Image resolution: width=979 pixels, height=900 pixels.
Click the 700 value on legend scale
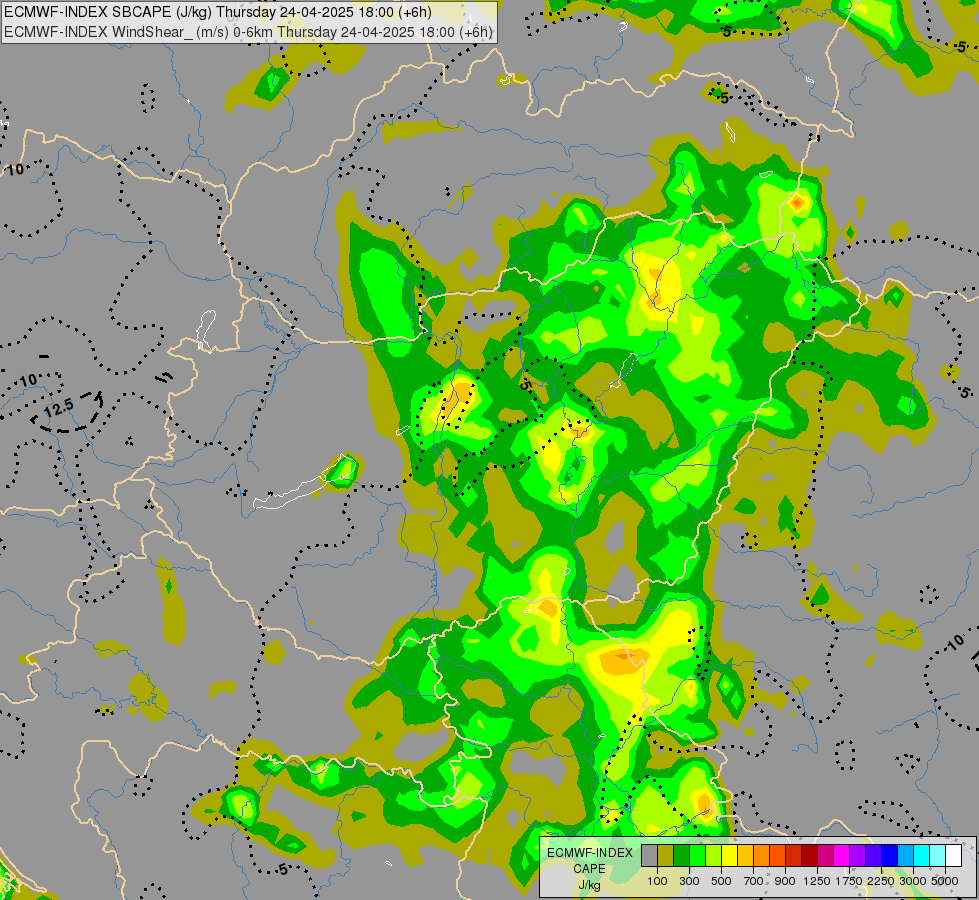tap(754, 881)
